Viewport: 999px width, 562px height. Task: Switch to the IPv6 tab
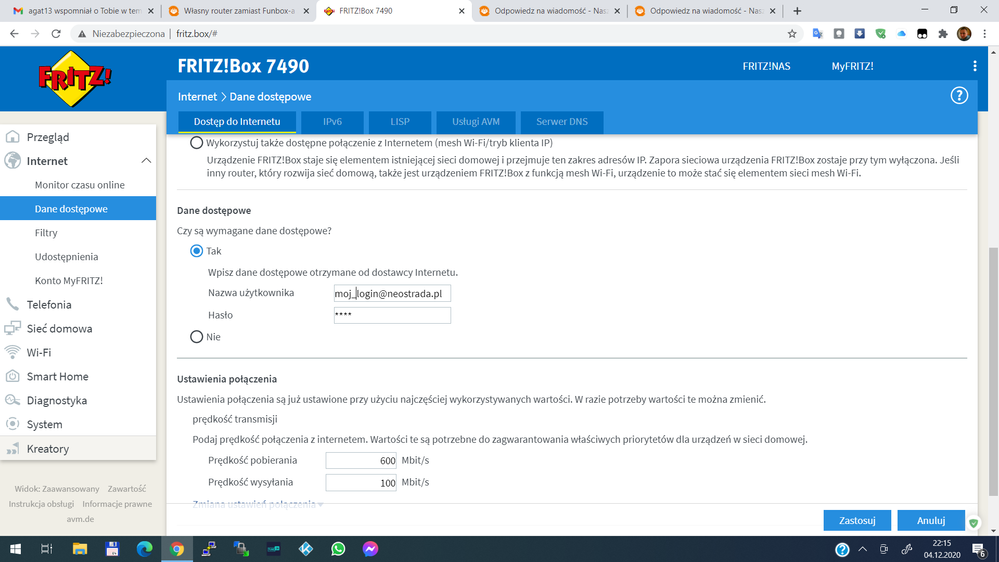tap(333, 122)
